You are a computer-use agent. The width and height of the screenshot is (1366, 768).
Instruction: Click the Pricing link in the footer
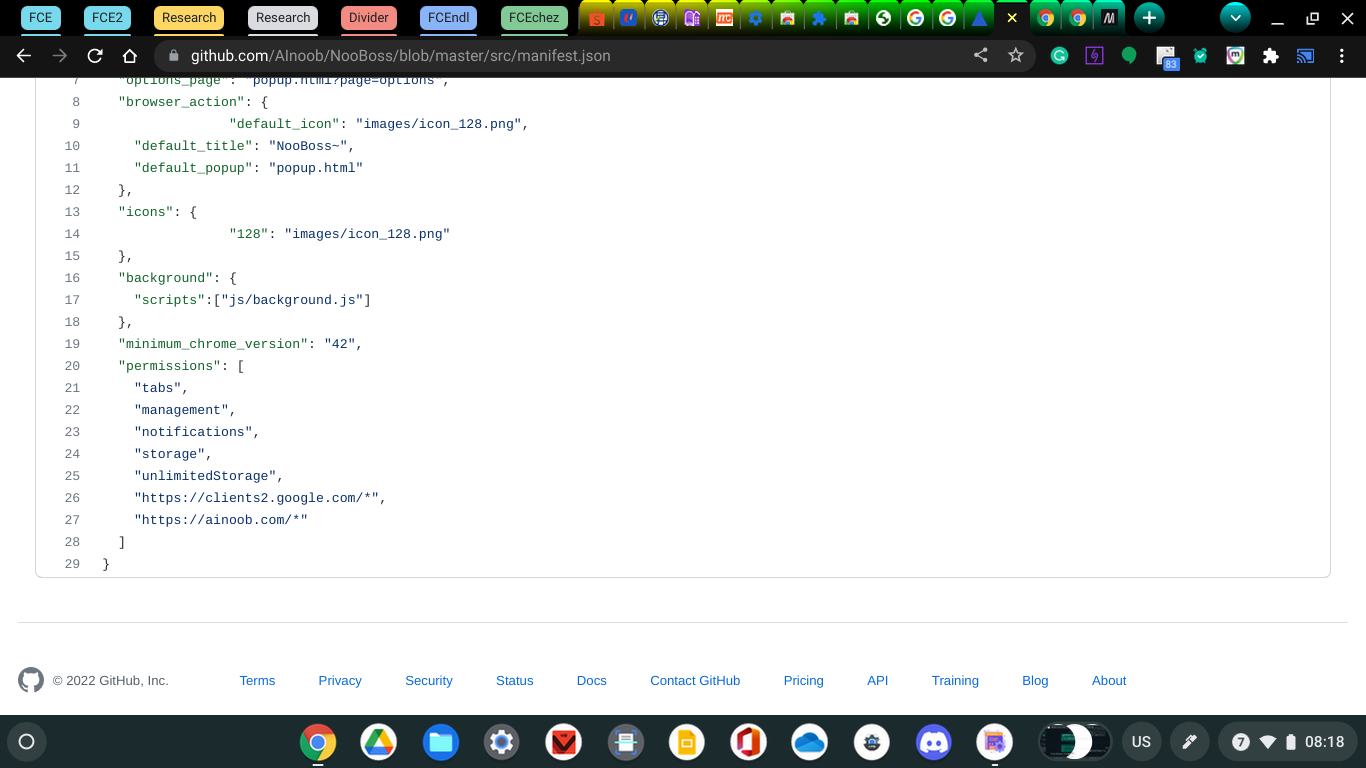[803, 681]
